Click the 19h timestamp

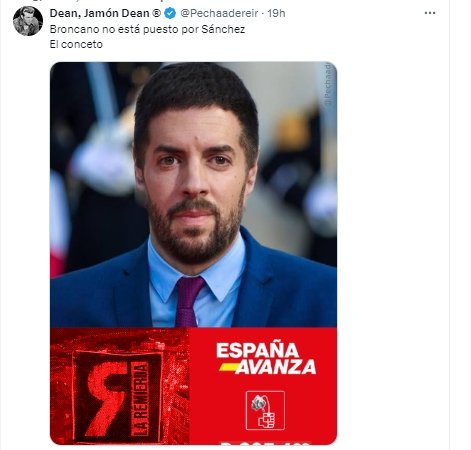276,13
